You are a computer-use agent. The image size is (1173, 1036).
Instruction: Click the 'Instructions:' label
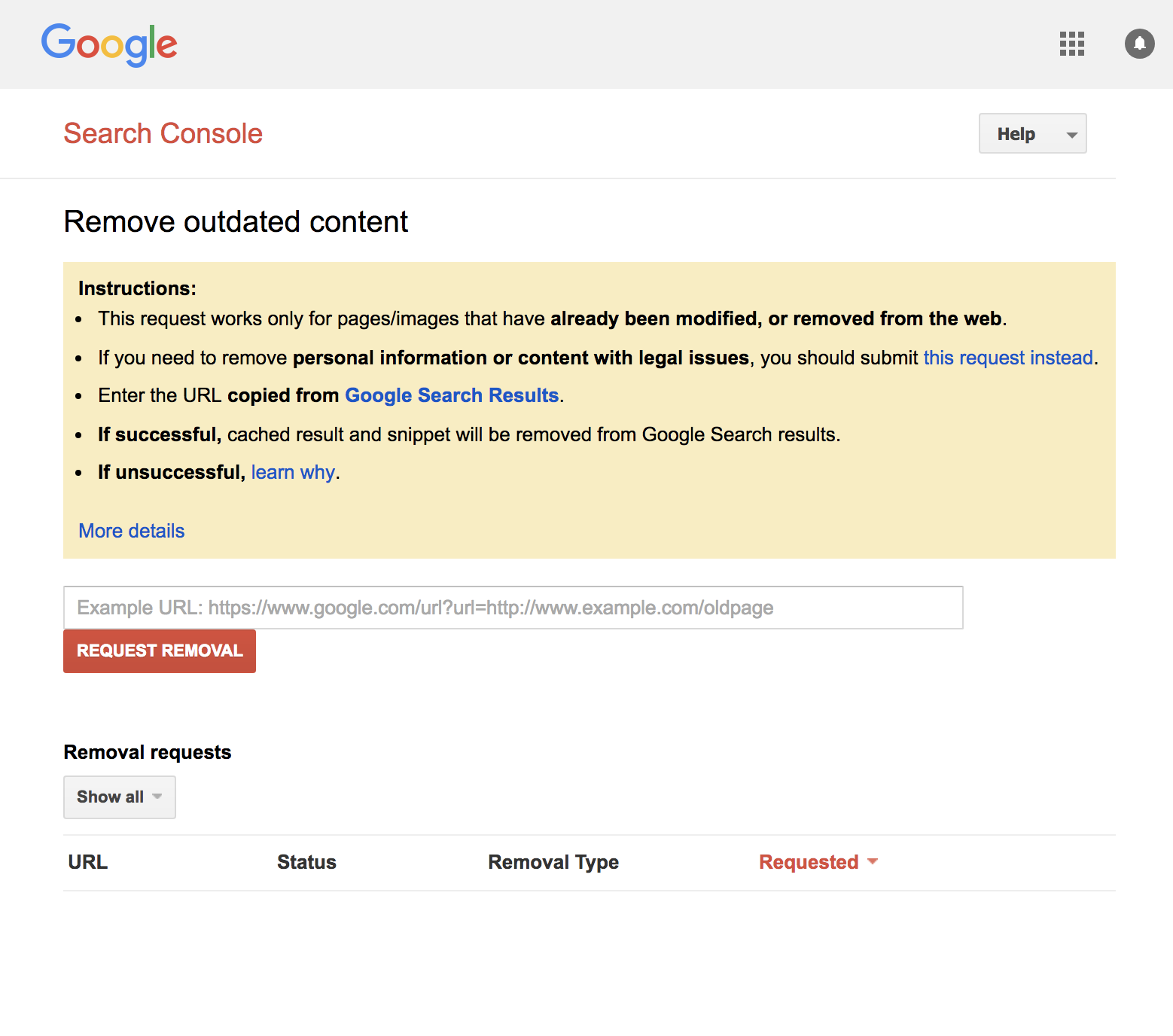[x=137, y=288]
